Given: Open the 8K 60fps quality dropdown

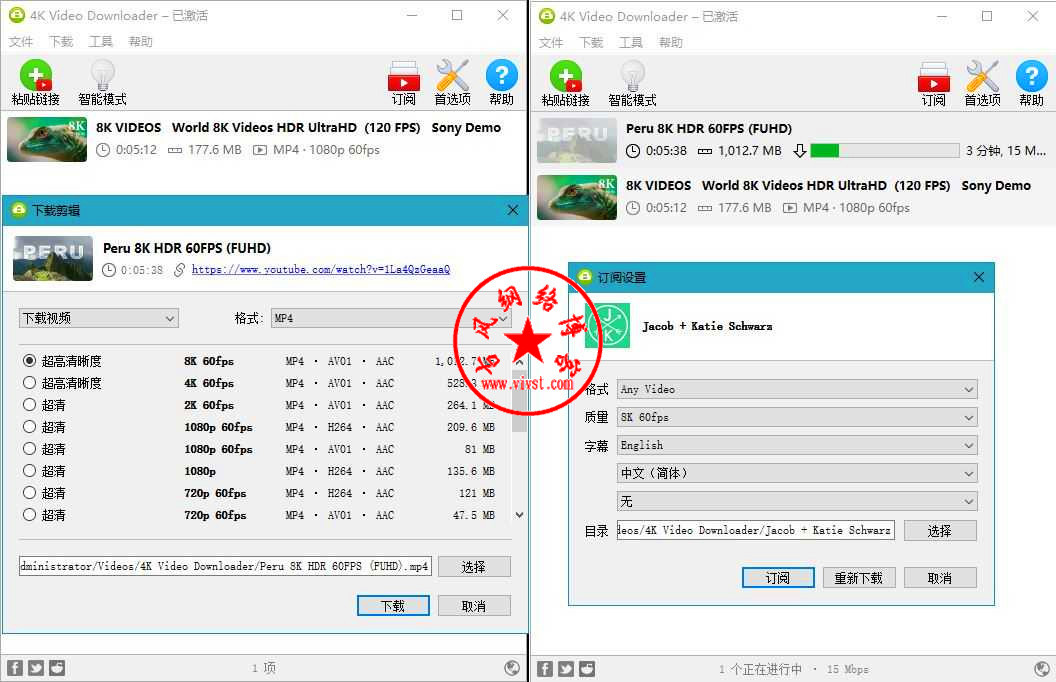Looking at the screenshot, I should [x=797, y=417].
